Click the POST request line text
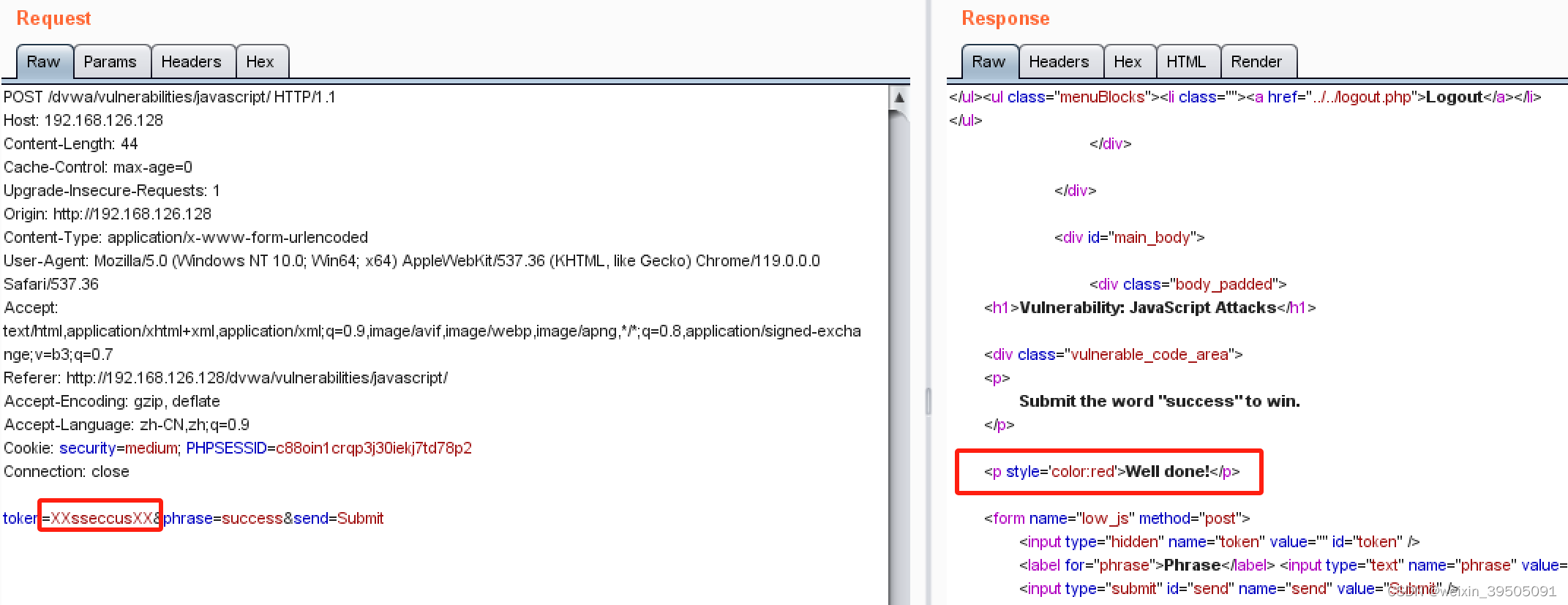 point(170,97)
